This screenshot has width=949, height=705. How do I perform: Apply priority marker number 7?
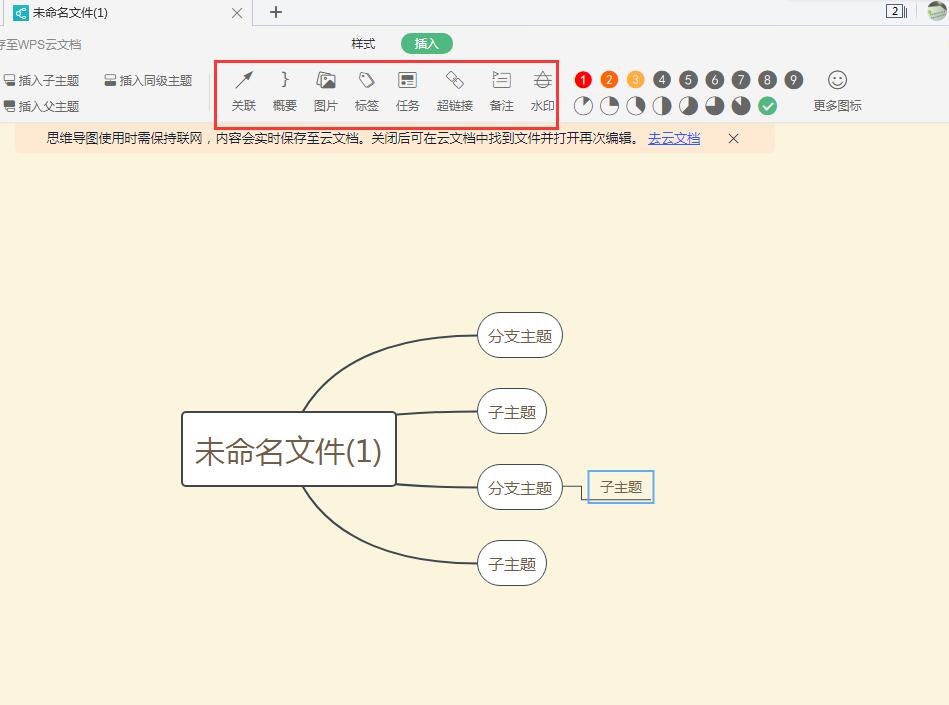(741, 80)
